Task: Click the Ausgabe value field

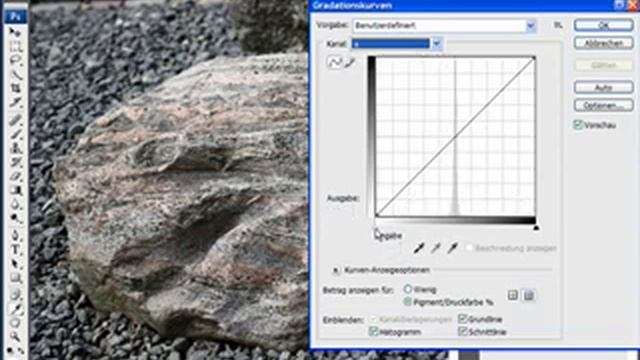Action: [x=341, y=211]
